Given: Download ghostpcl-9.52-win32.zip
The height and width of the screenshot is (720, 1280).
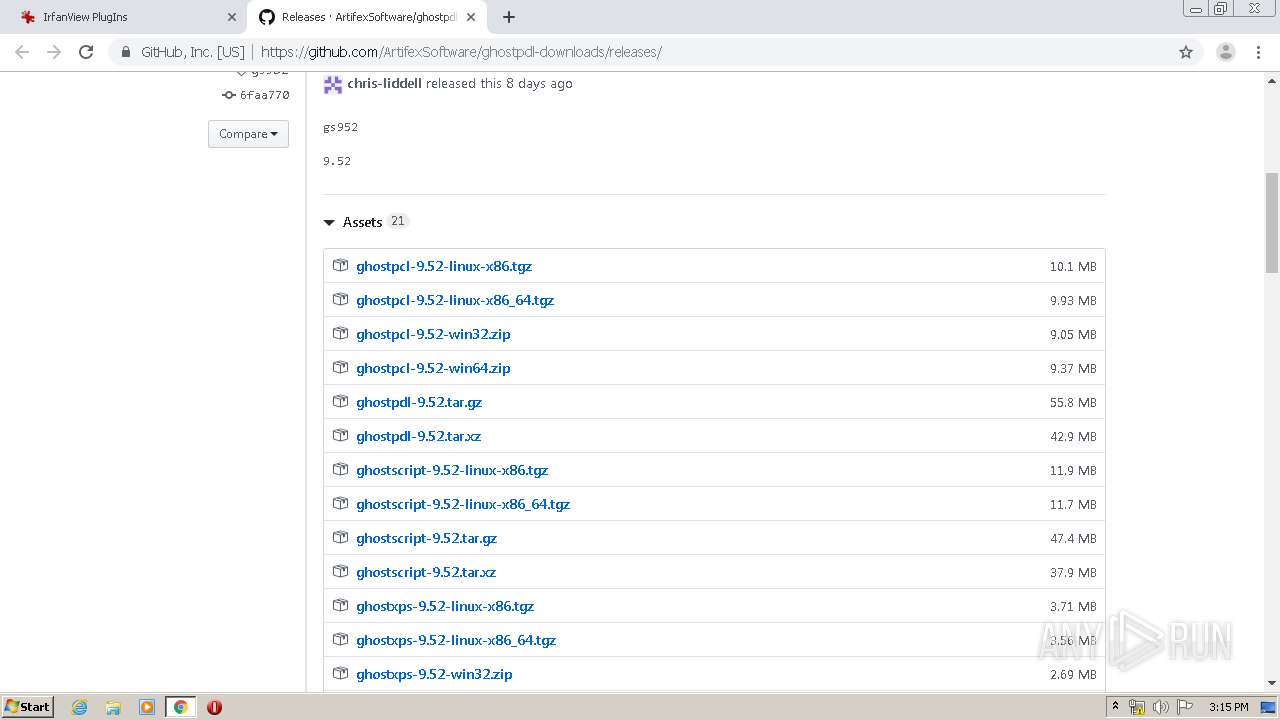Looking at the screenshot, I should tap(433, 334).
